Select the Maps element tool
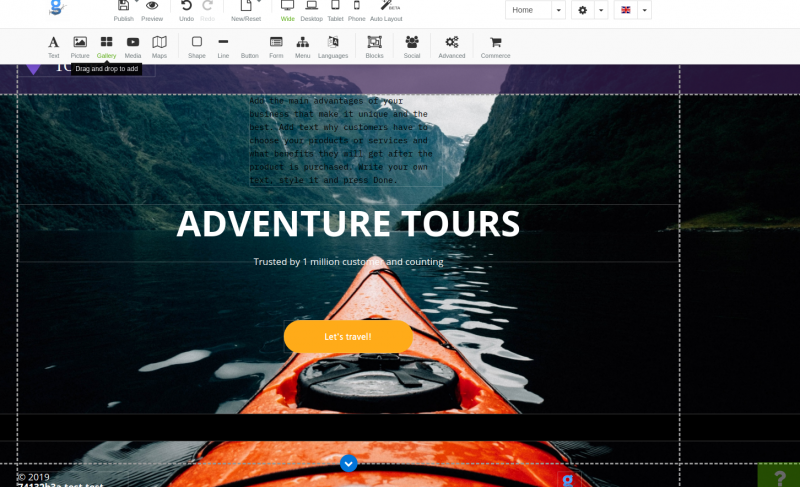This screenshot has height=487, width=800. click(159, 47)
